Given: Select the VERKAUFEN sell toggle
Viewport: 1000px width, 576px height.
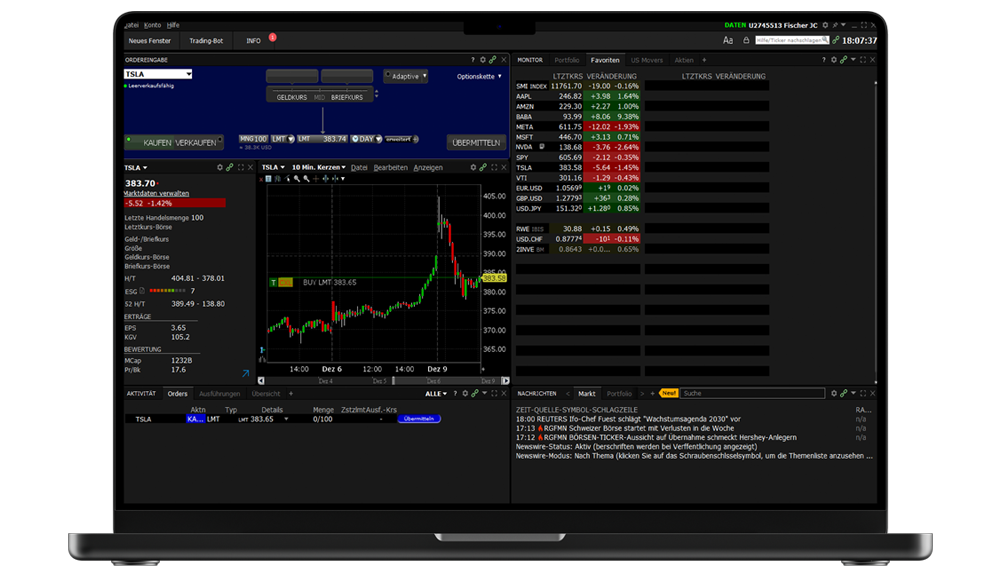Looking at the screenshot, I should point(196,143).
